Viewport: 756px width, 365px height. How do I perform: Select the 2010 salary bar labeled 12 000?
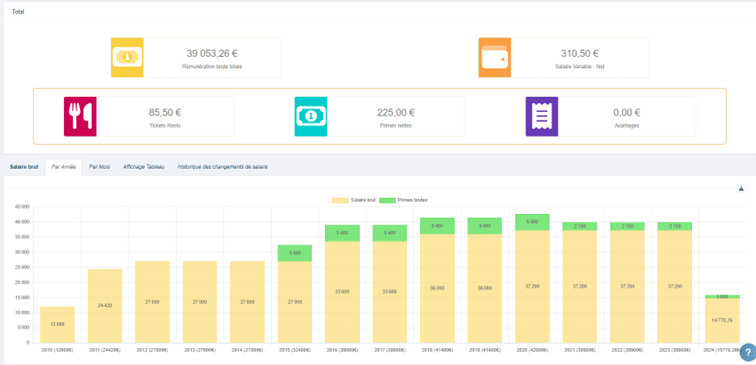pyautogui.click(x=57, y=324)
